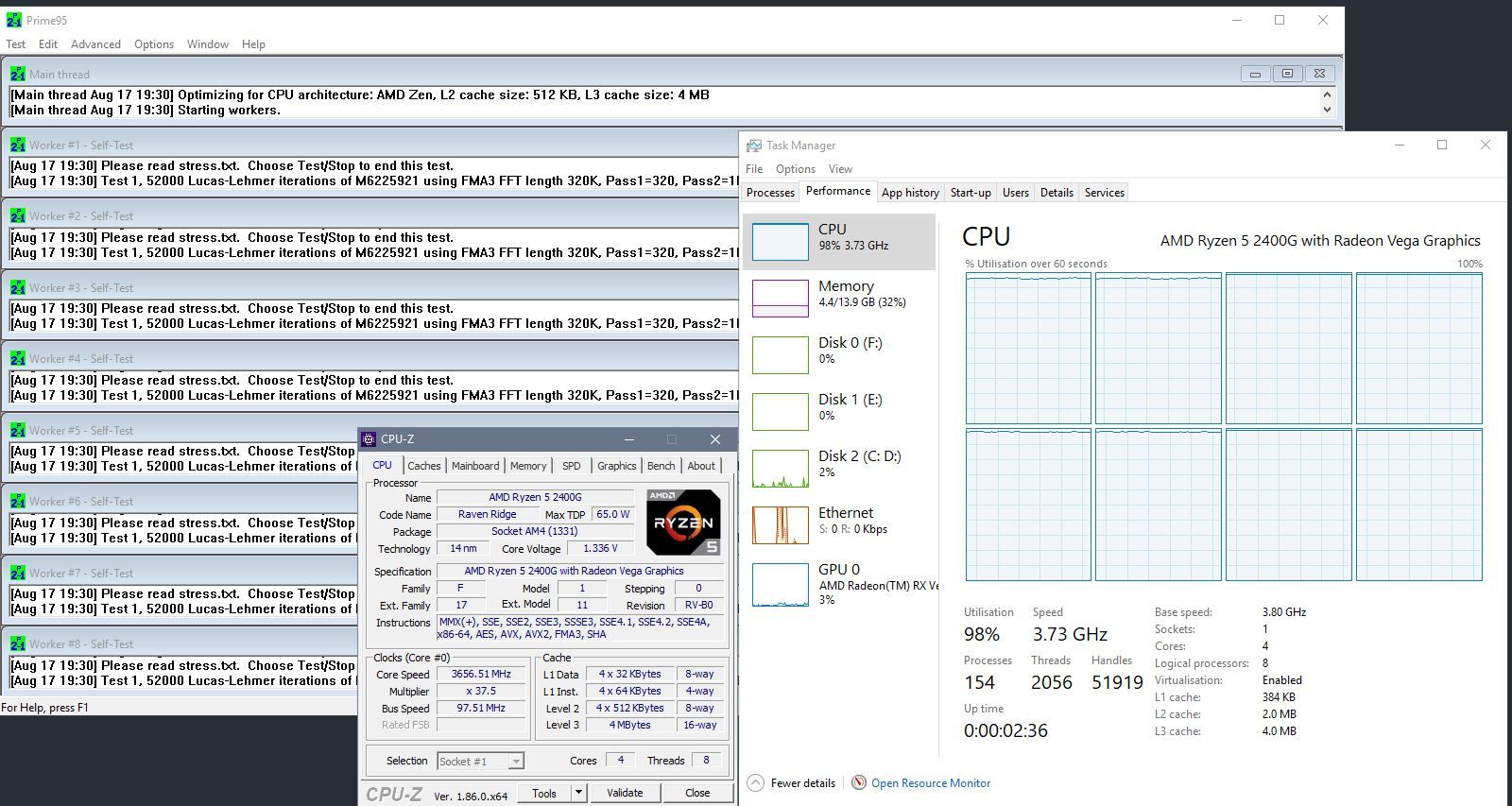The height and width of the screenshot is (806, 1512).
Task: Minimize the Main thread child window
Action: pyautogui.click(x=1255, y=74)
